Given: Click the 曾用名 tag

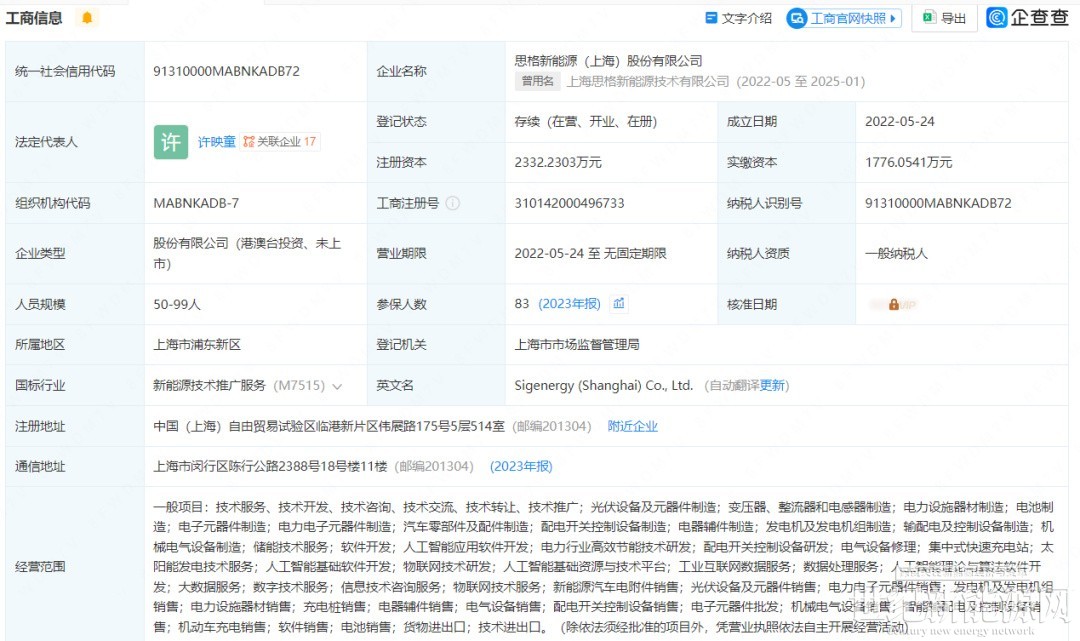Looking at the screenshot, I should pos(537,81).
